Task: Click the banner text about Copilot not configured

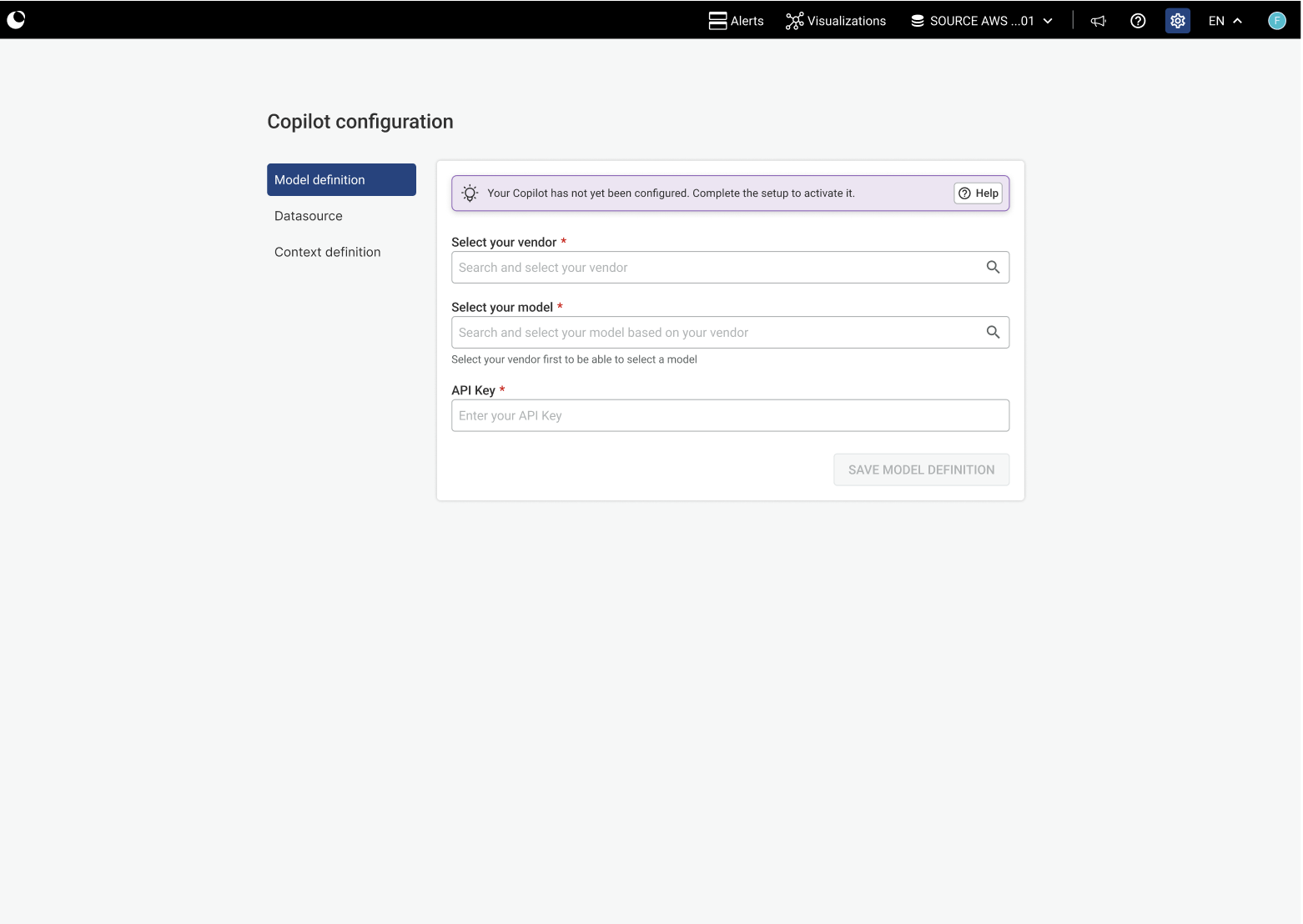Action: [x=671, y=193]
